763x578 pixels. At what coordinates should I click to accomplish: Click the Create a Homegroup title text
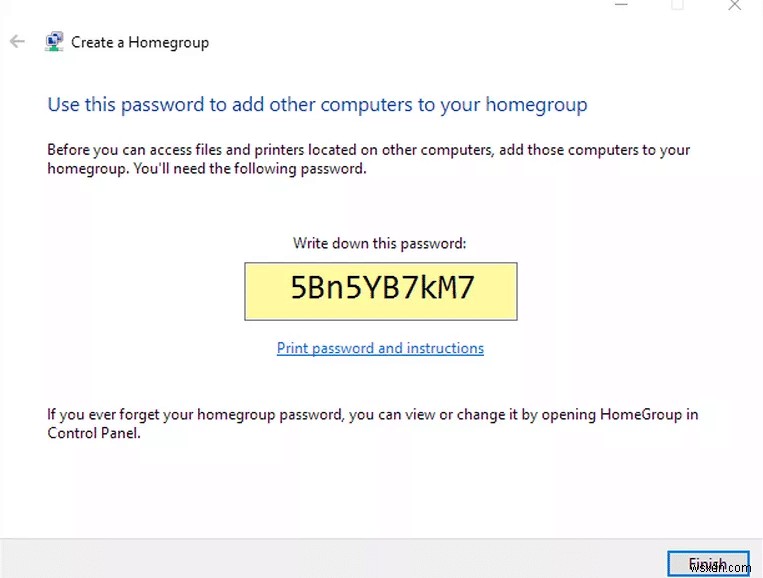pyautogui.click(x=140, y=42)
